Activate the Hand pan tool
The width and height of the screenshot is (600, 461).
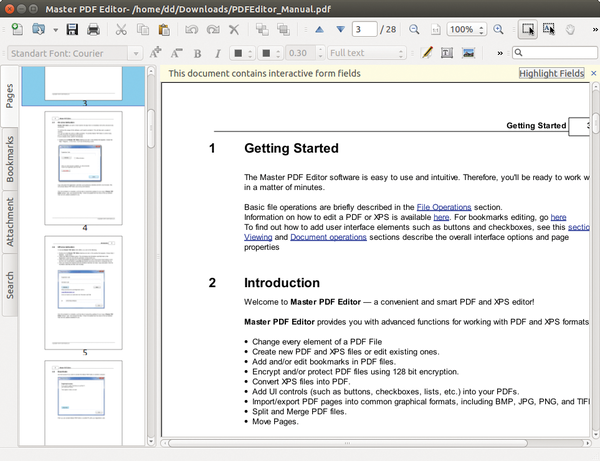[570, 29]
